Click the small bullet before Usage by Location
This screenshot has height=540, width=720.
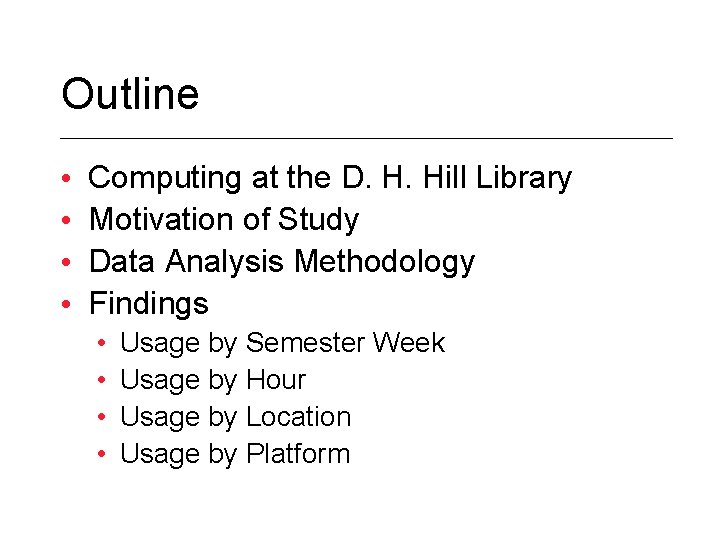(102, 417)
